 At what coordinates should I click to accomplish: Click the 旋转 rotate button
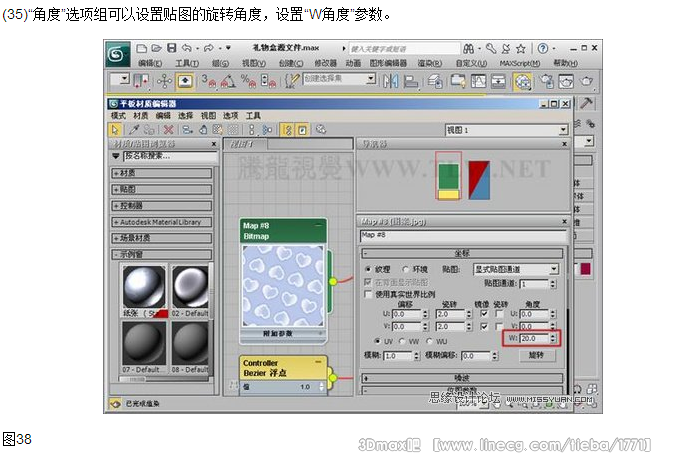(537, 355)
